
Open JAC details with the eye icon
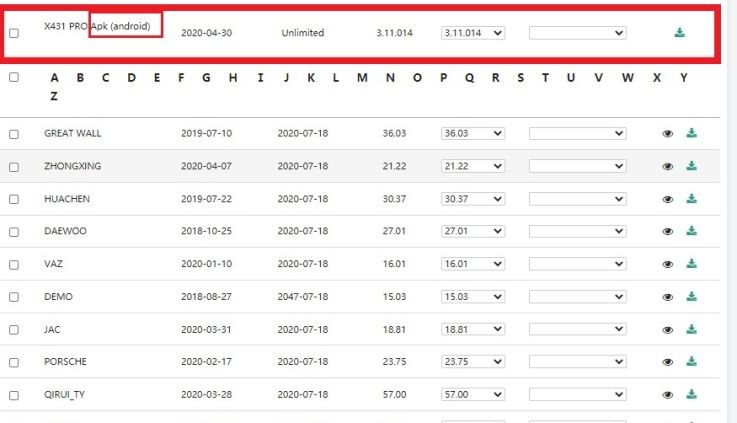(668, 330)
